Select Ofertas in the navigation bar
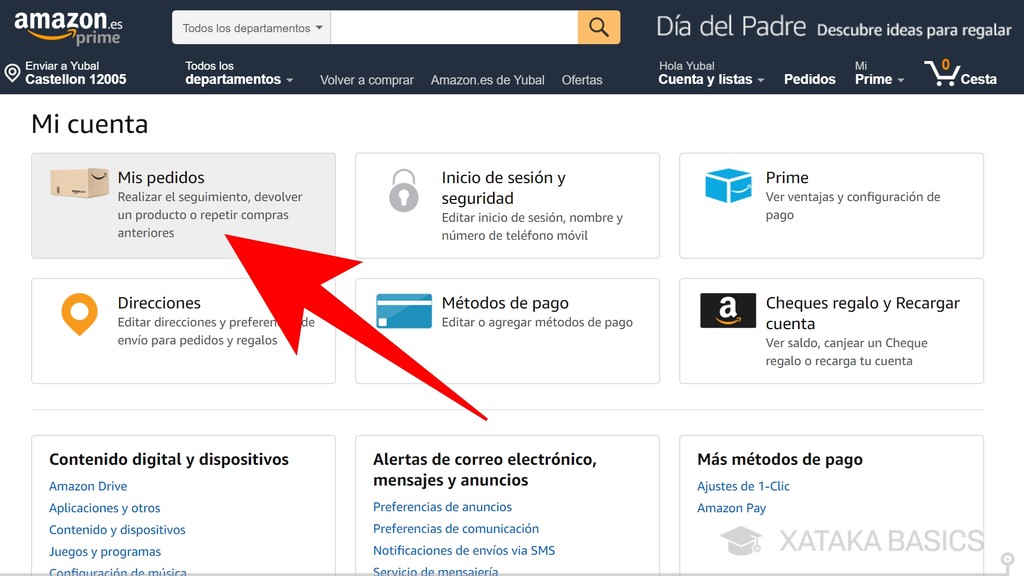1024x576 pixels. [x=582, y=79]
